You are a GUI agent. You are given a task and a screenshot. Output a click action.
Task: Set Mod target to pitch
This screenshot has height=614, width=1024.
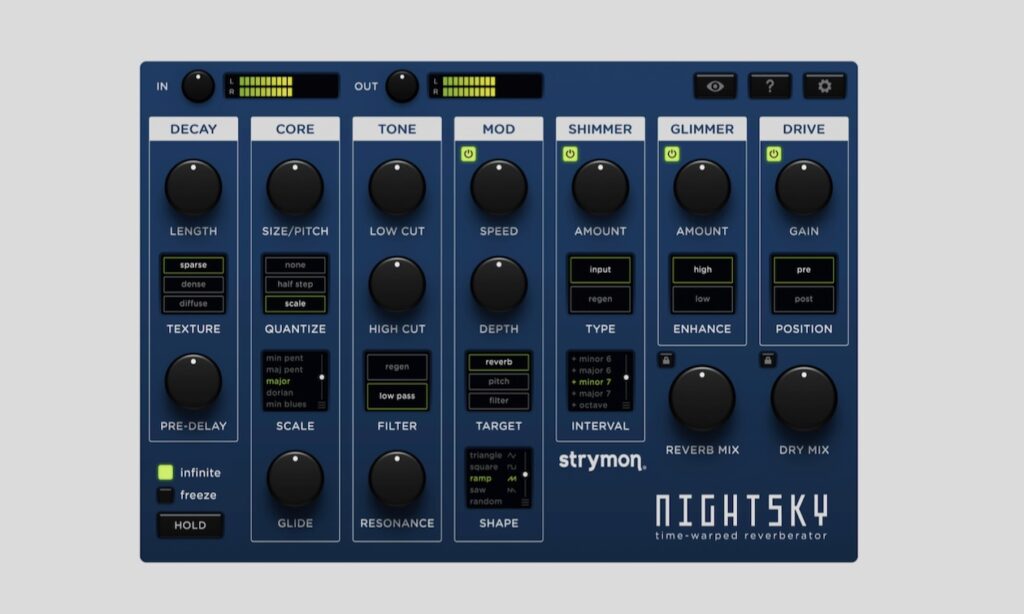click(498, 381)
